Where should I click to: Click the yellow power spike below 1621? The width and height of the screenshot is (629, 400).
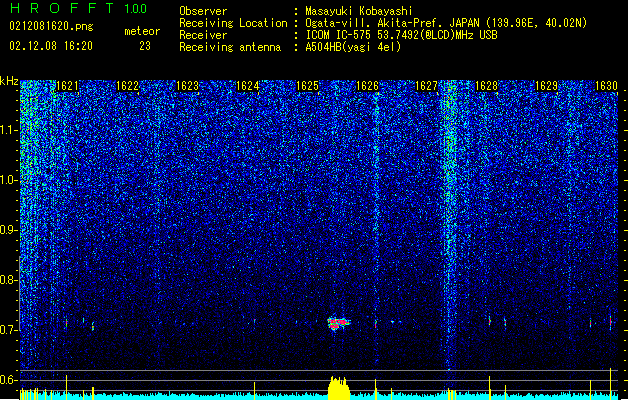tap(67, 387)
